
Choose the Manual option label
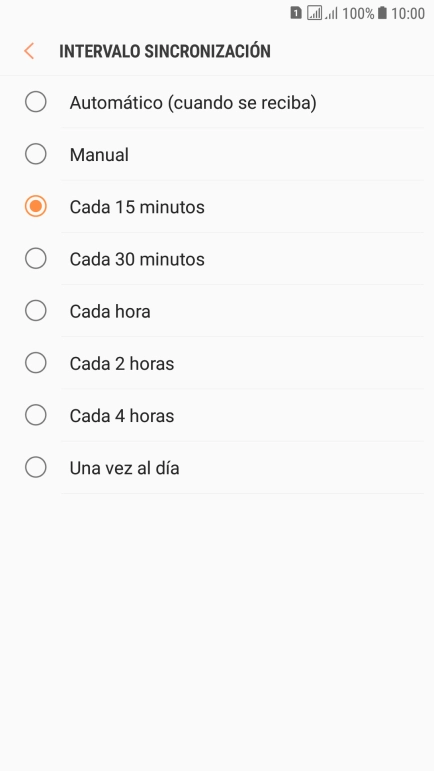[99, 155]
